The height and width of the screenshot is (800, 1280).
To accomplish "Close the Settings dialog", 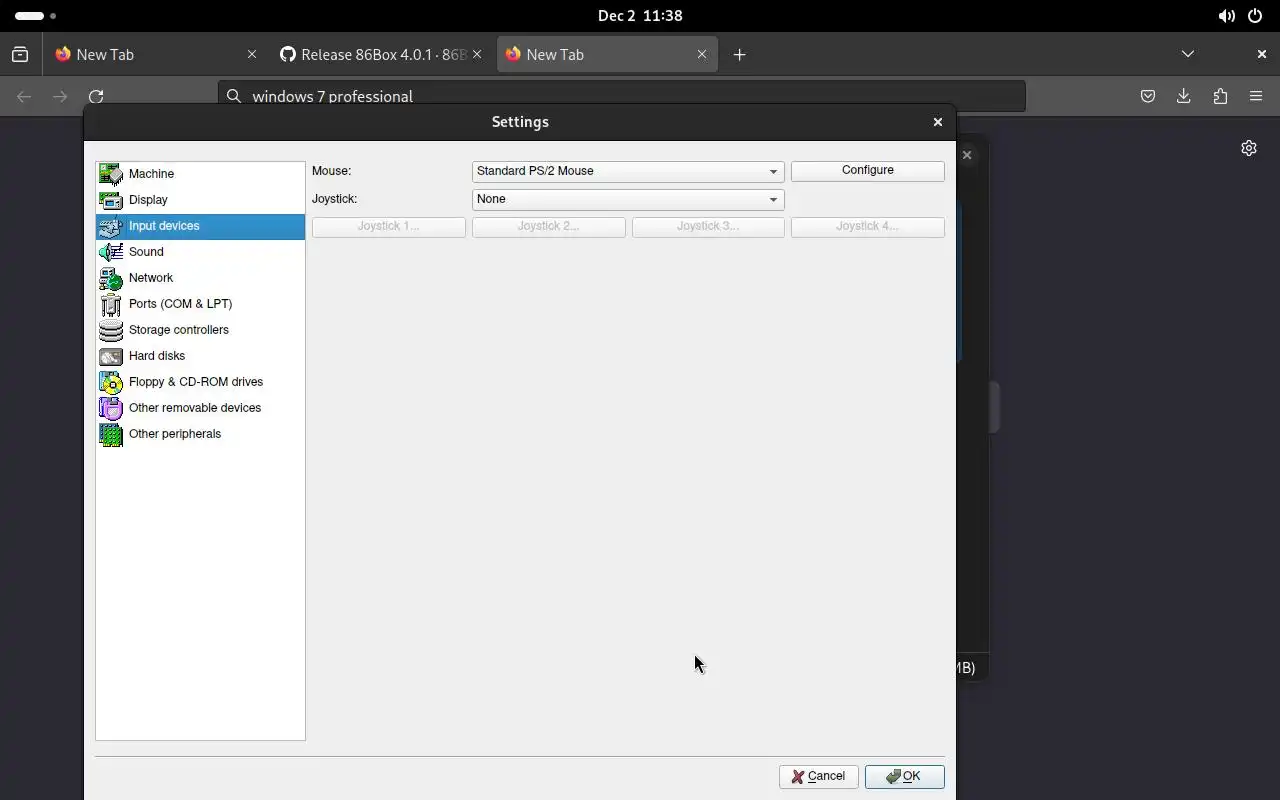I will click(938, 122).
